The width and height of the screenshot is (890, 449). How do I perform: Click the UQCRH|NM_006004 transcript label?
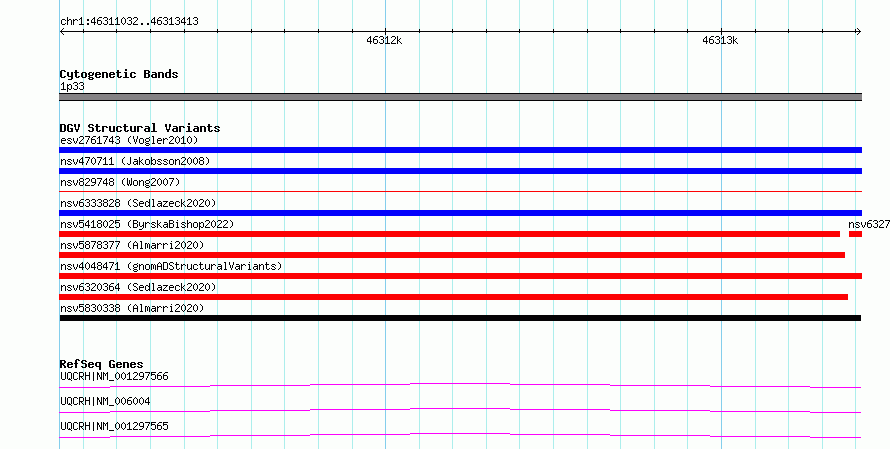pyautogui.click(x=105, y=401)
